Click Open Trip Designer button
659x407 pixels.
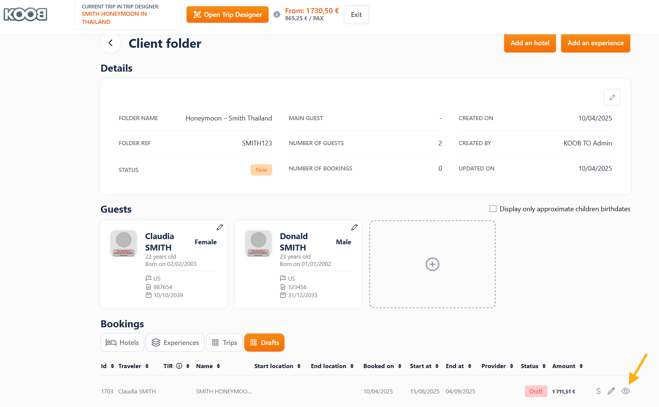click(227, 15)
